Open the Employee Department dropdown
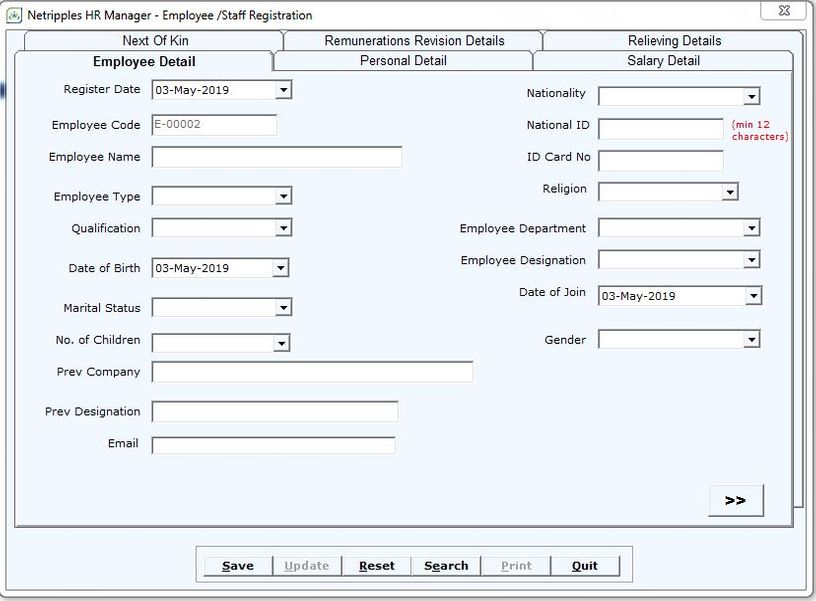816x601 pixels. click(x=751, y=228)
